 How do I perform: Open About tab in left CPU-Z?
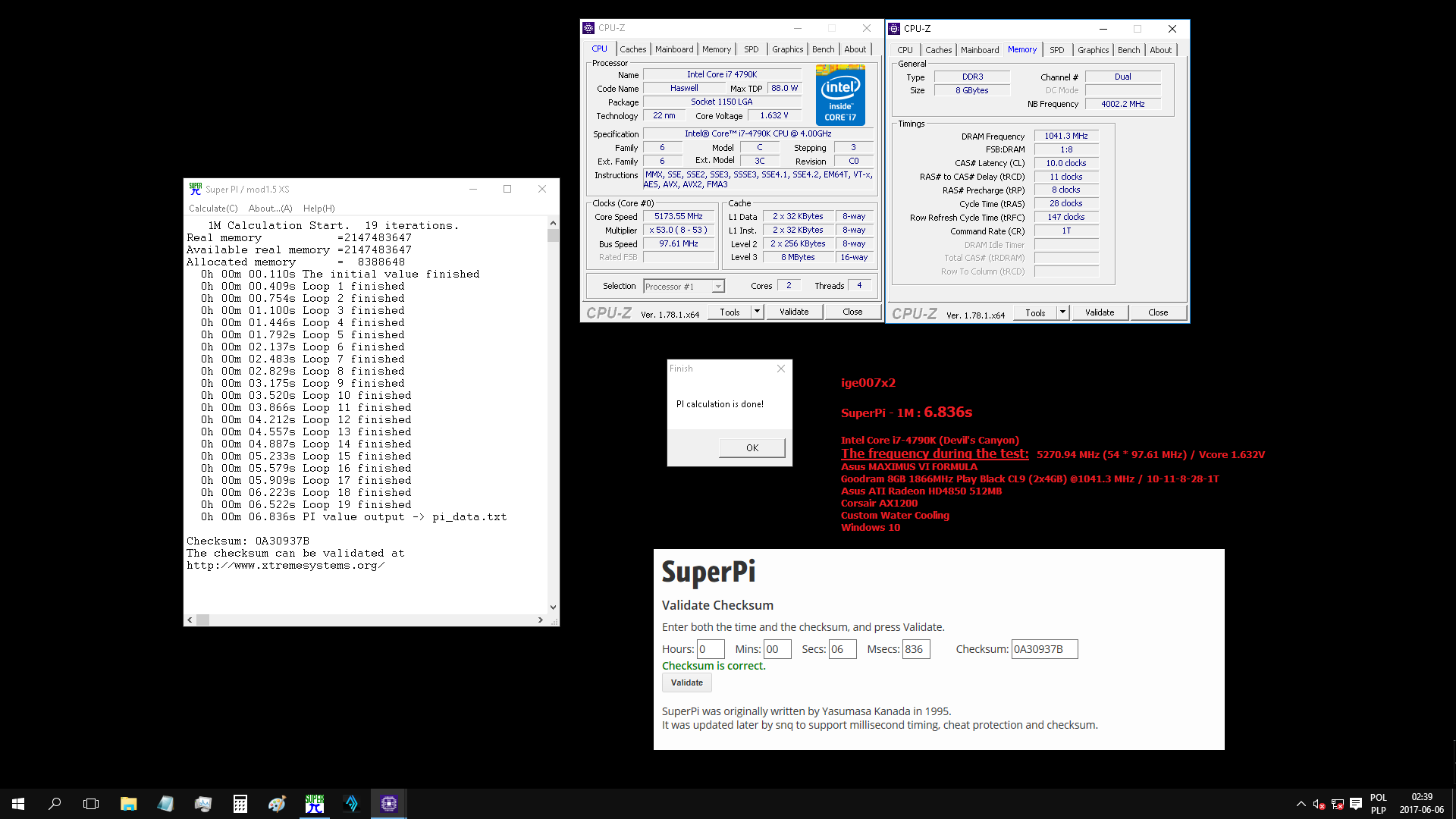point(855,49)
